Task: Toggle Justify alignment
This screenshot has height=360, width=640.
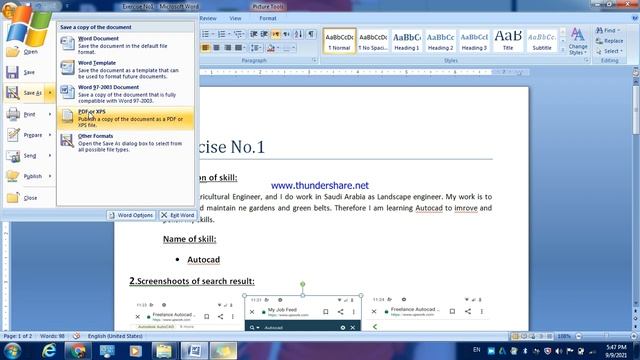Action: coord(238,48)
